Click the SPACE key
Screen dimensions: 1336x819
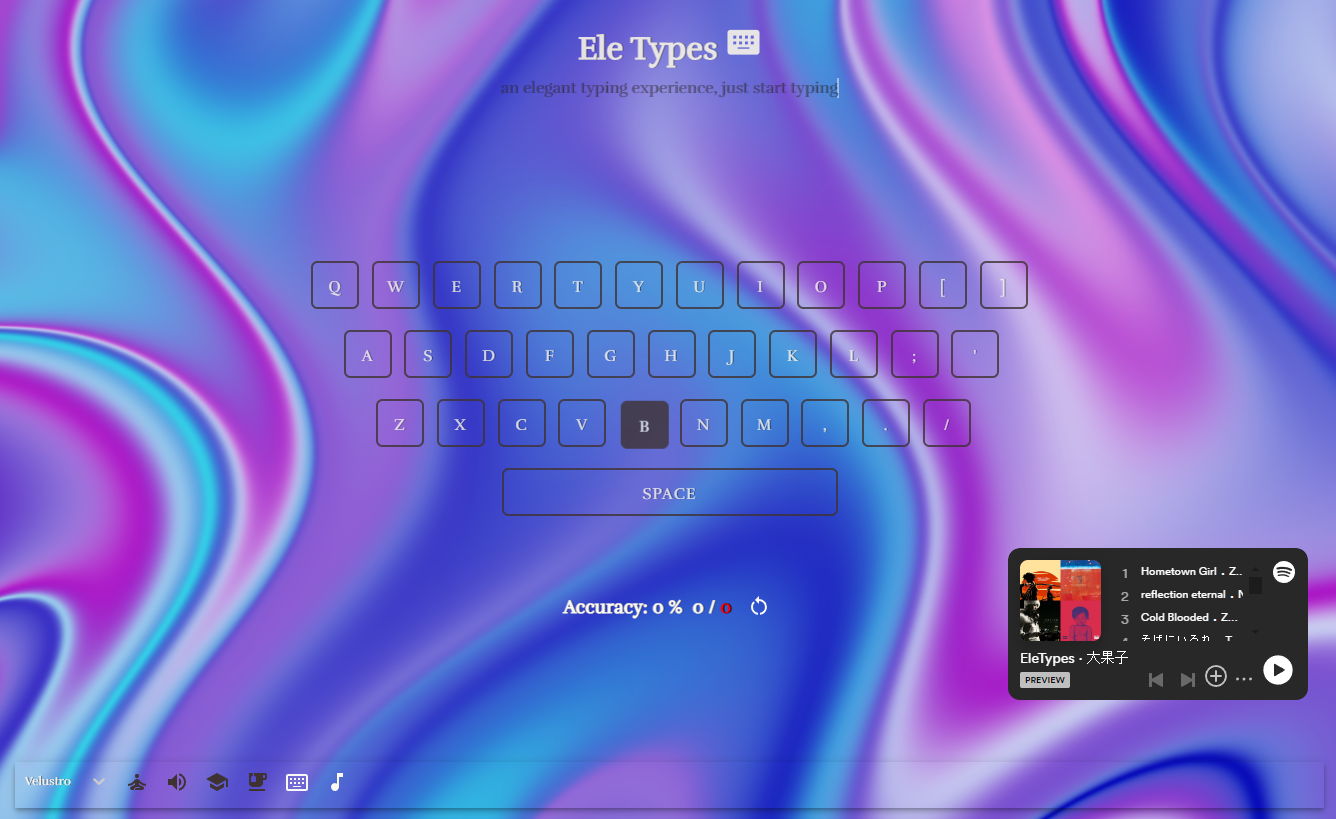(x=669, y=492)
